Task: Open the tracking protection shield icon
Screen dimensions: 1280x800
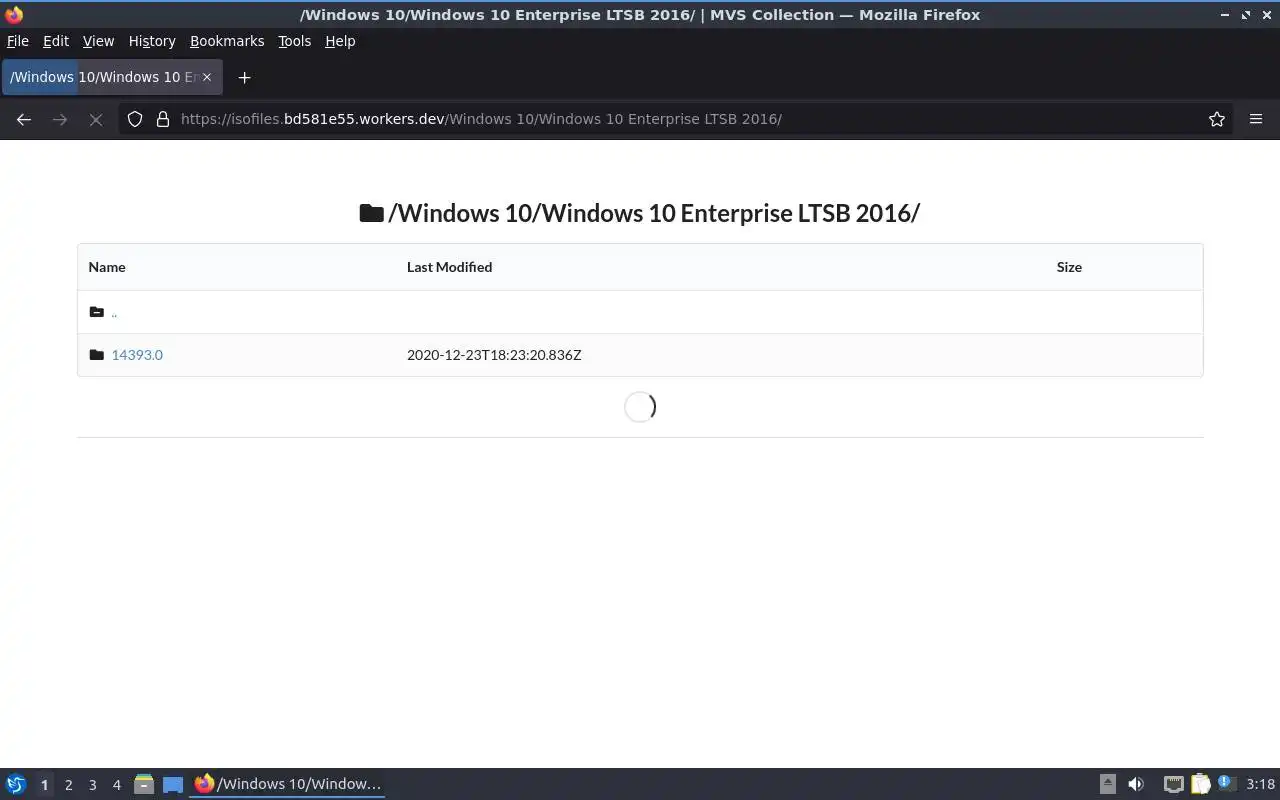Action: click(x=135, y=119)
